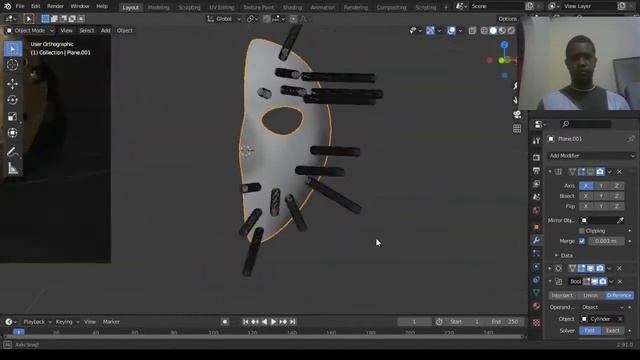Viewport: 640px width, 360px height.
Task: Remove the Mirror modifier with X
Action: 620,172
